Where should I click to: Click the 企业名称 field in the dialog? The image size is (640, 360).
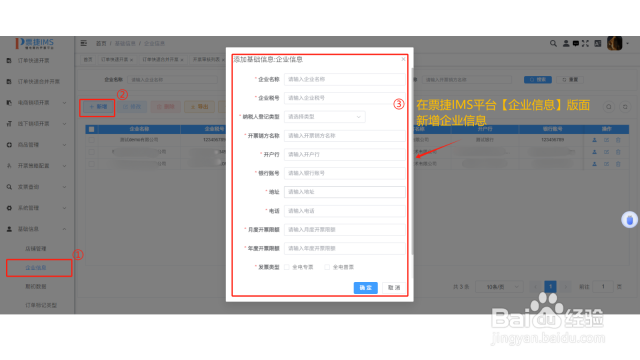[344, 79]
